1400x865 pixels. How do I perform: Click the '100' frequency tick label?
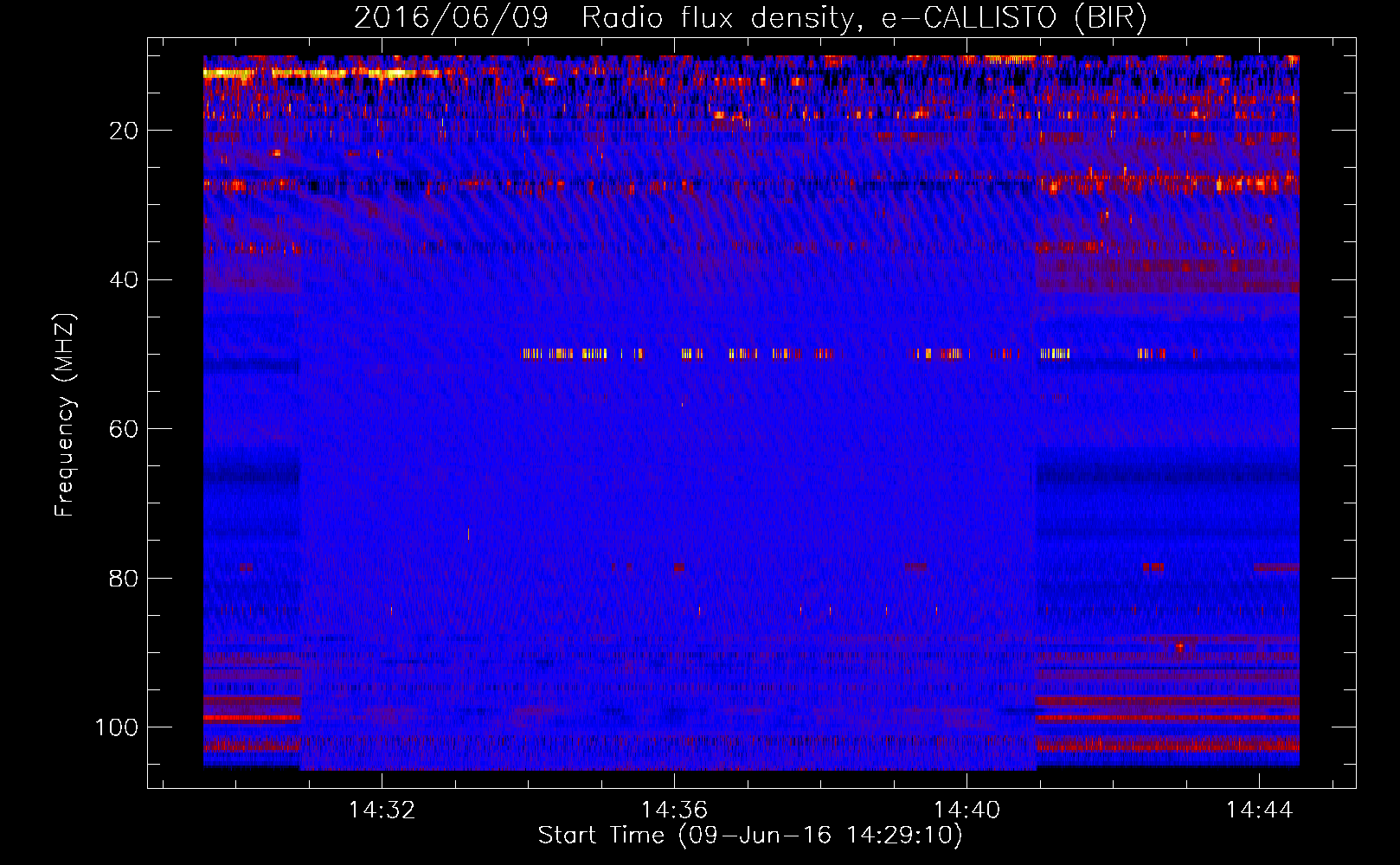[x=117, y=727]
